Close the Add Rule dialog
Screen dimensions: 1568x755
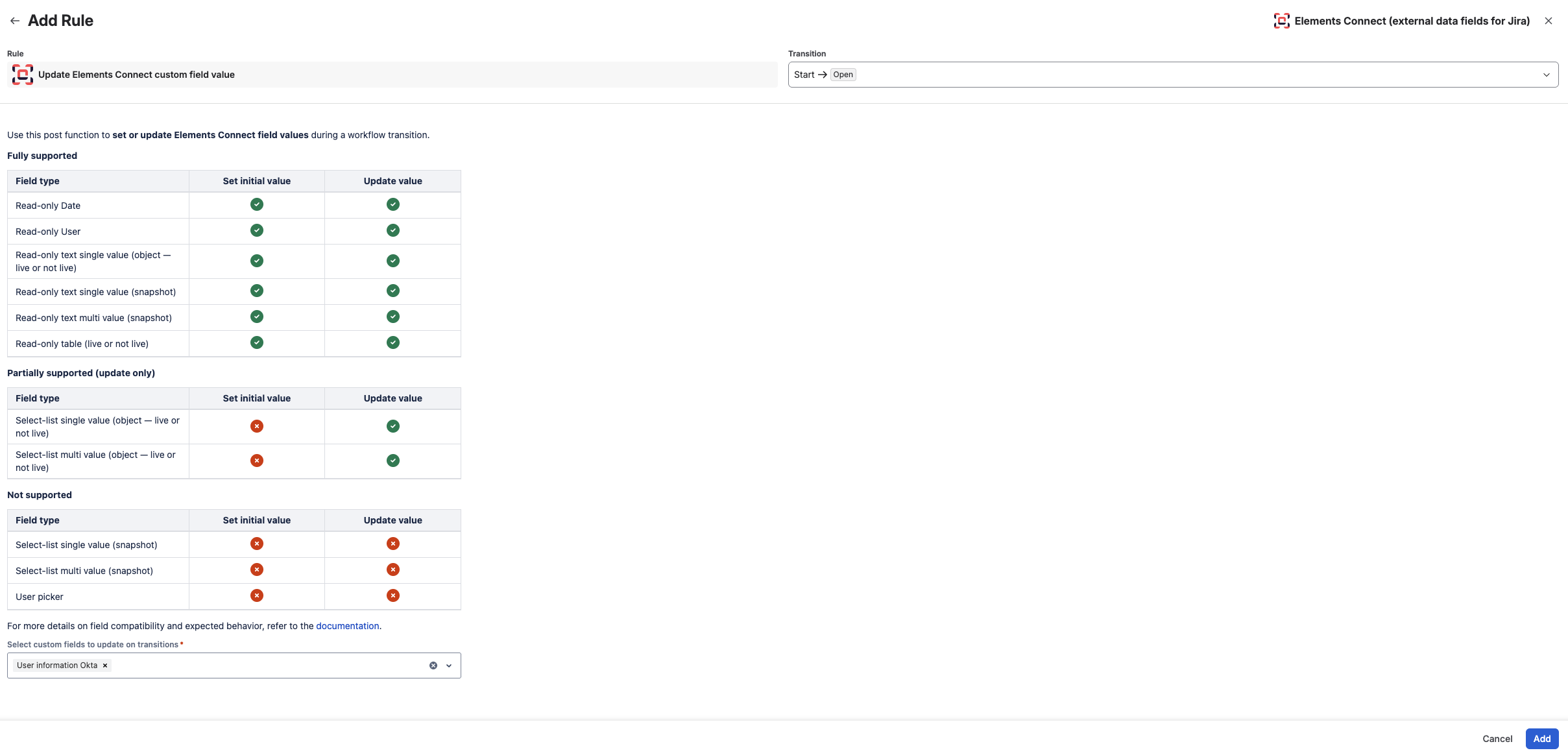click(x=1549, y=21)
